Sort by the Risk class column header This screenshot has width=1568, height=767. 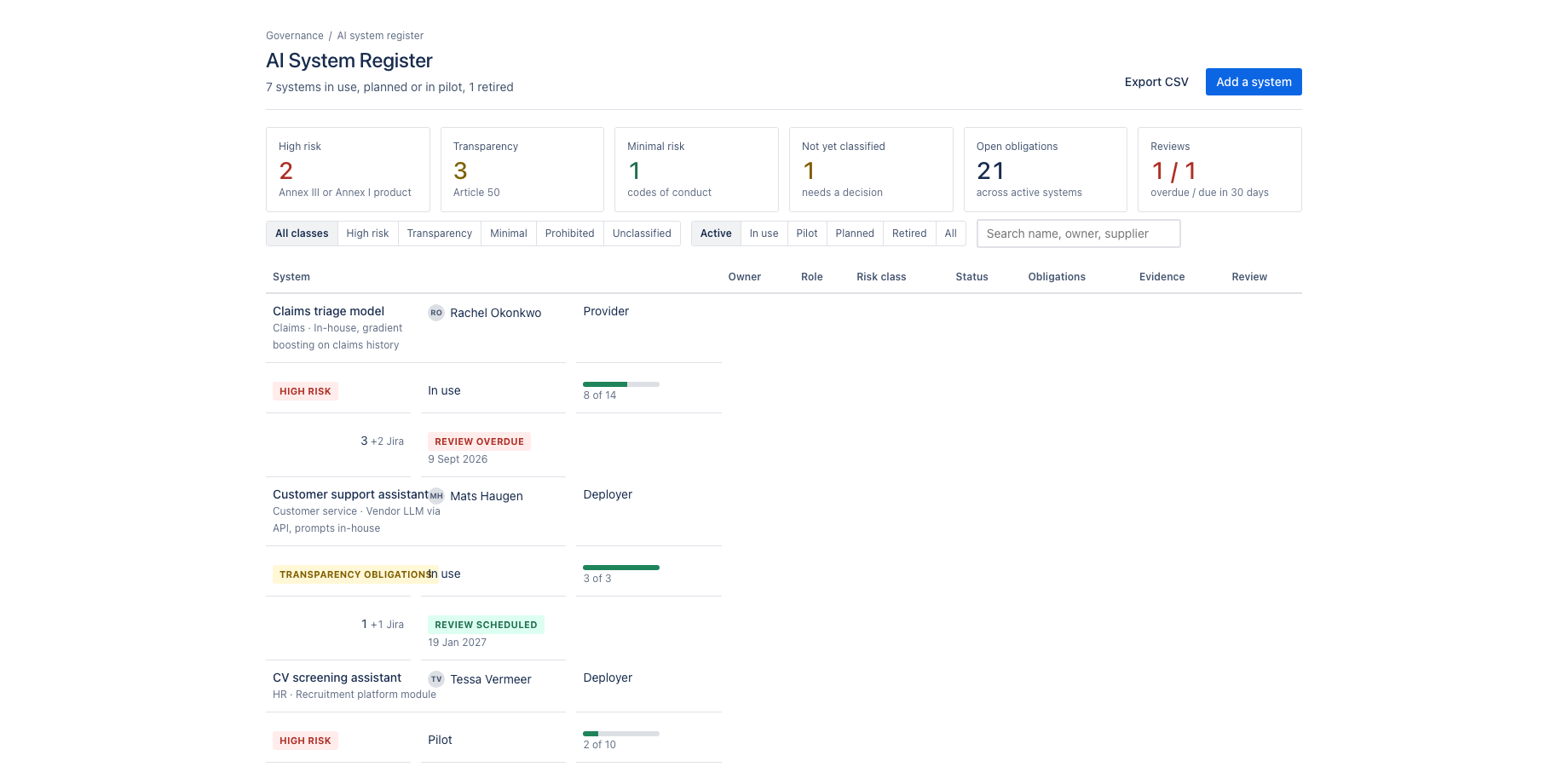click(881, 277)
